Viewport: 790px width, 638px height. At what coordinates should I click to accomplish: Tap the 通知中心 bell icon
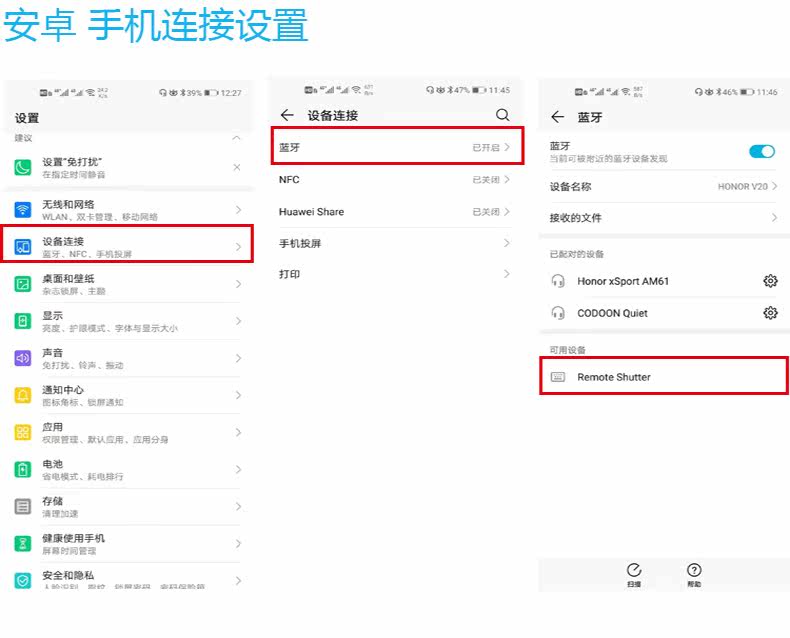(23, 396)
